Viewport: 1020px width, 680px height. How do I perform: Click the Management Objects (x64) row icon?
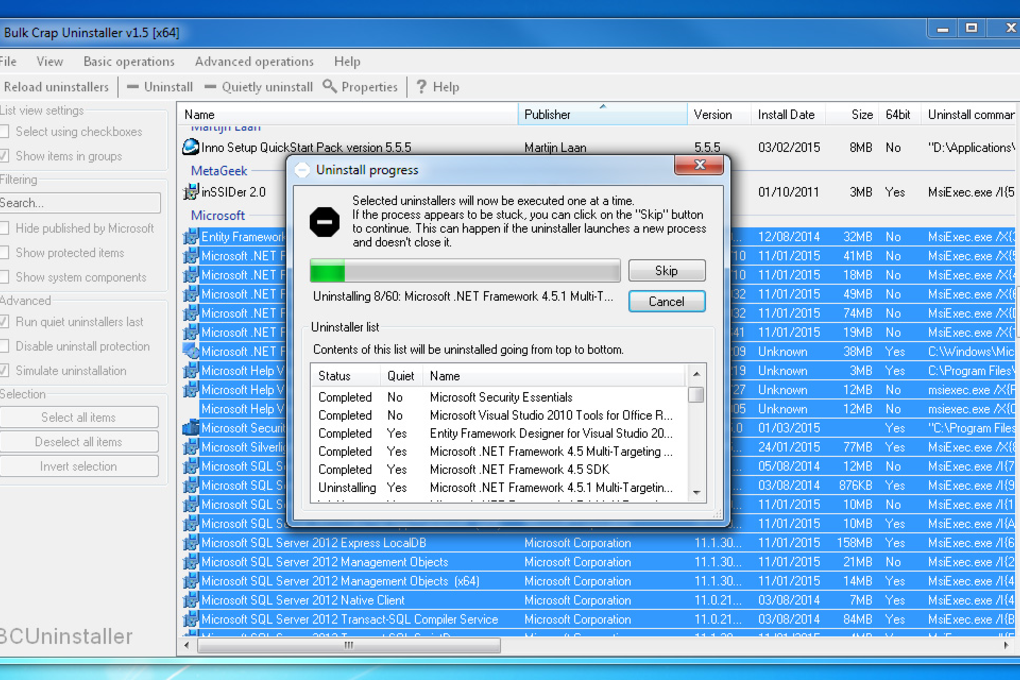tap(191, 581)
